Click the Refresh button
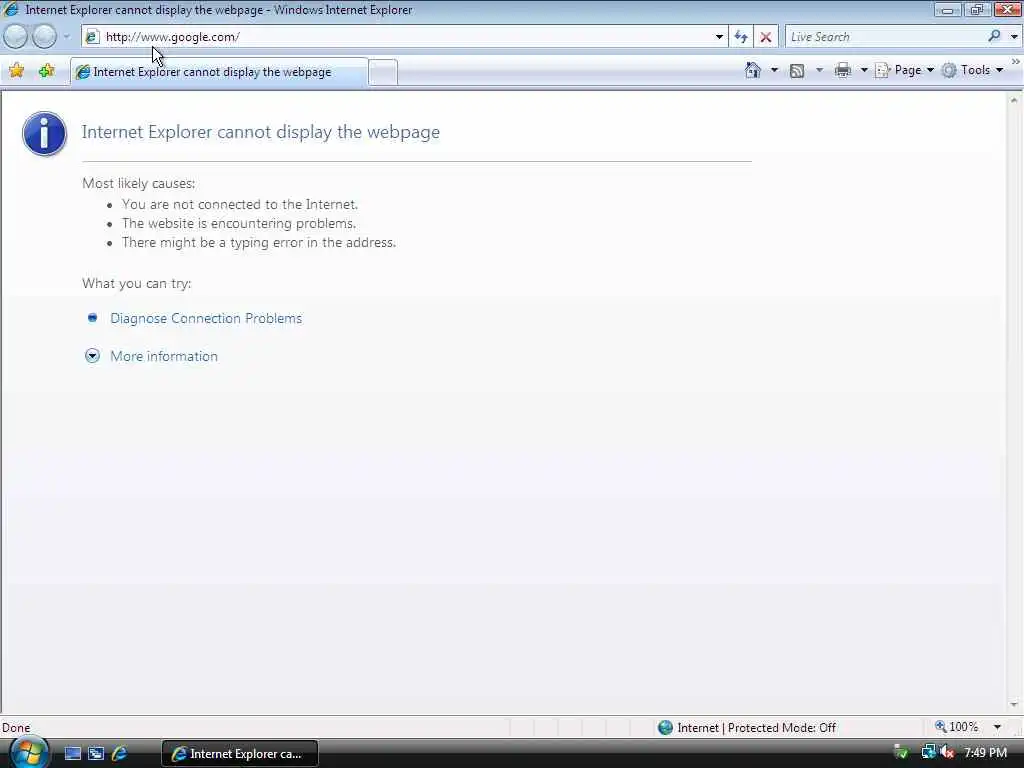This screenshot has height=768, width=1024. coord(741,37)
